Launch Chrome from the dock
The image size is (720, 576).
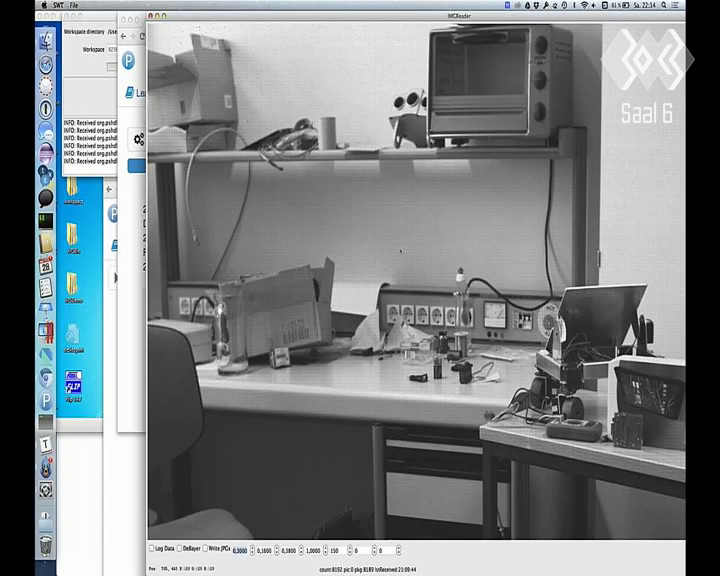click(46, 378)
